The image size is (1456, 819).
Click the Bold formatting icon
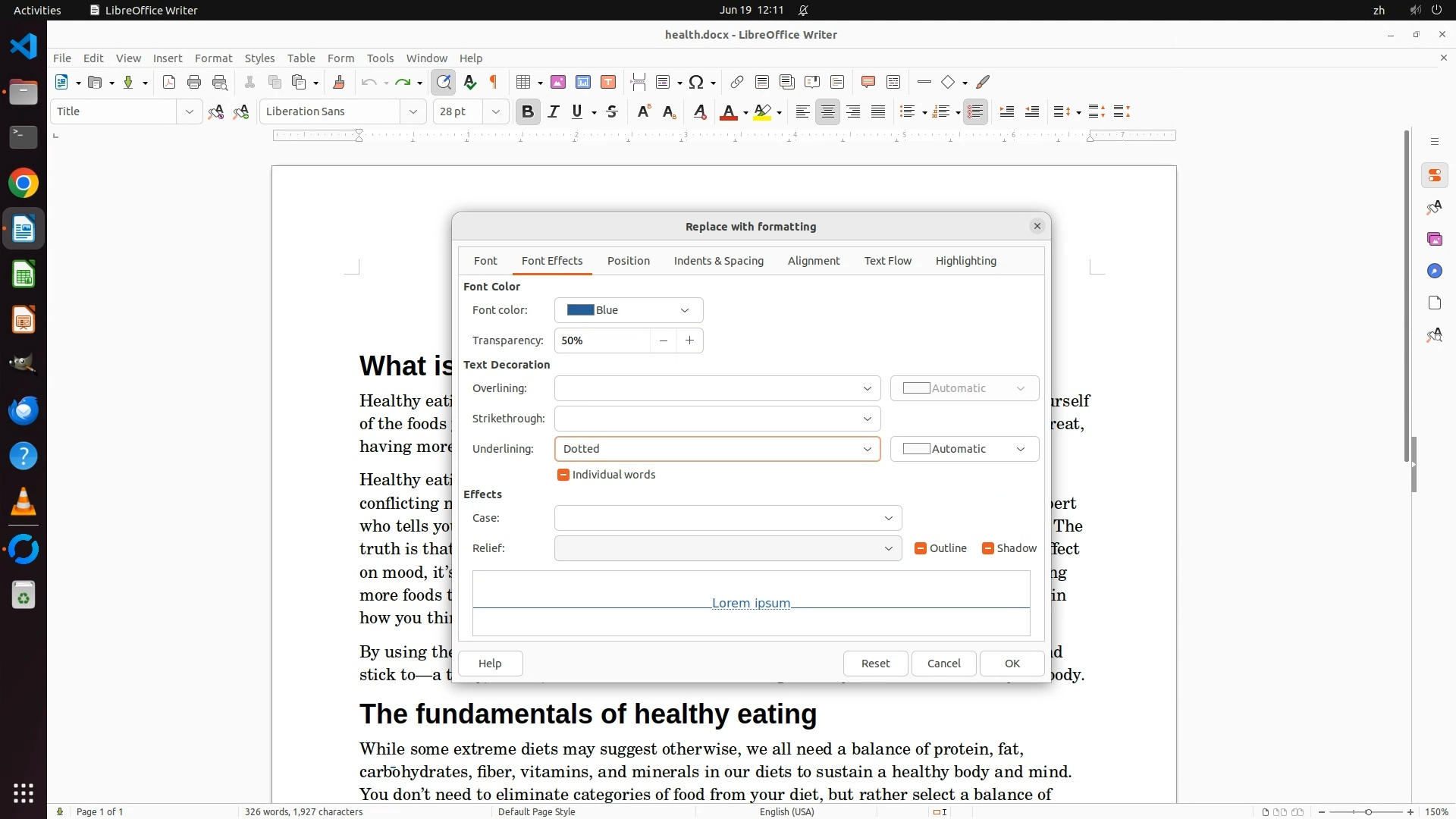tap(528, 112)
